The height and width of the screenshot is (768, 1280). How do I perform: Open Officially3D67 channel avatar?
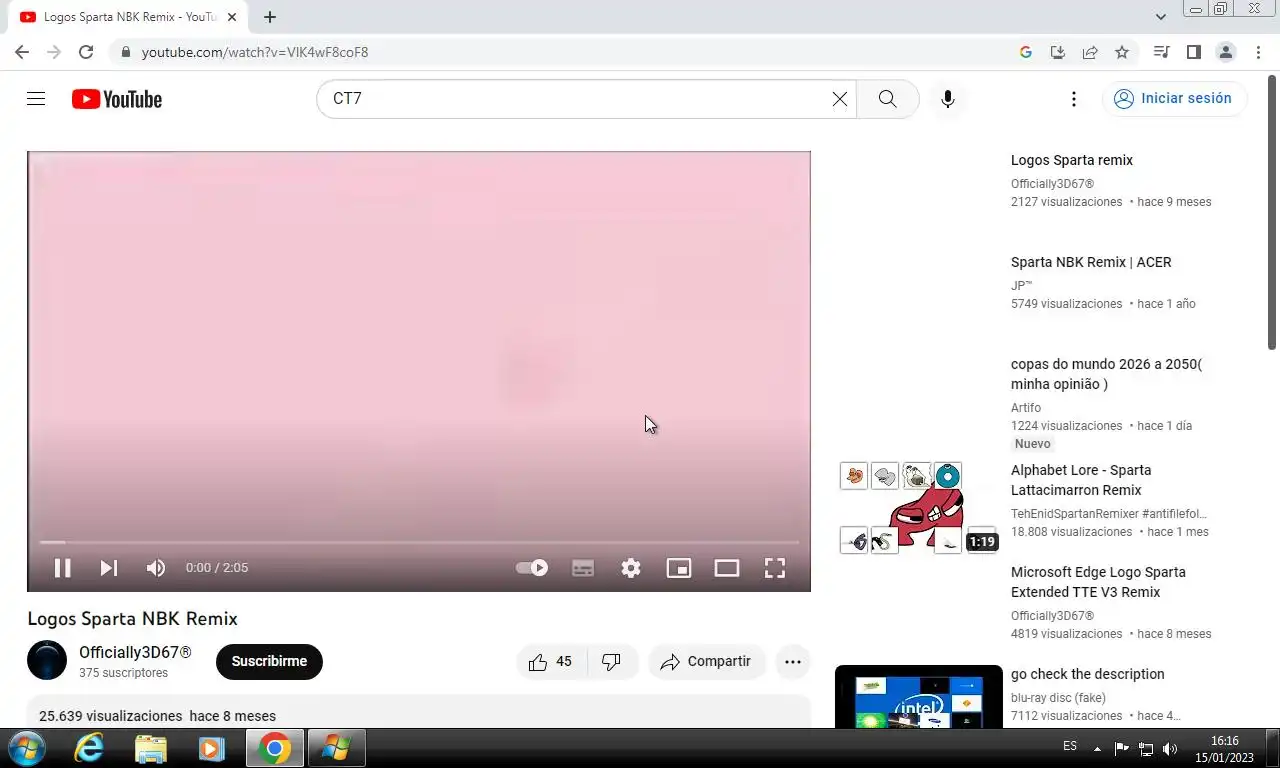coord(47,661)
